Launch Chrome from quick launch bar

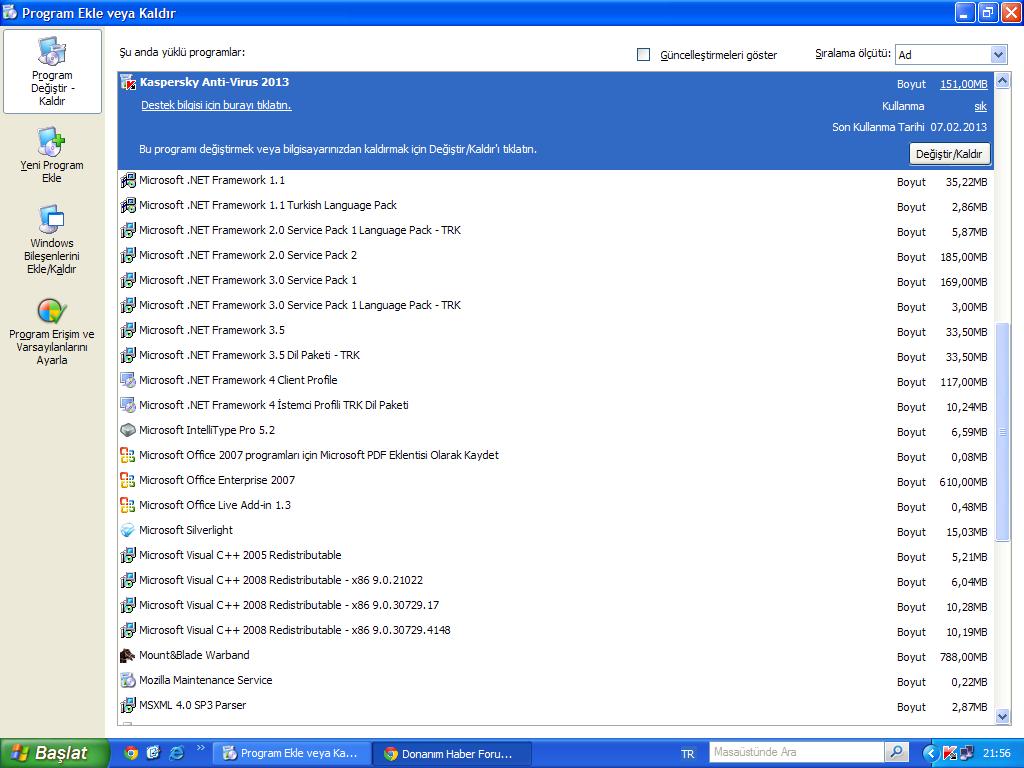click(x=131, y=753)
